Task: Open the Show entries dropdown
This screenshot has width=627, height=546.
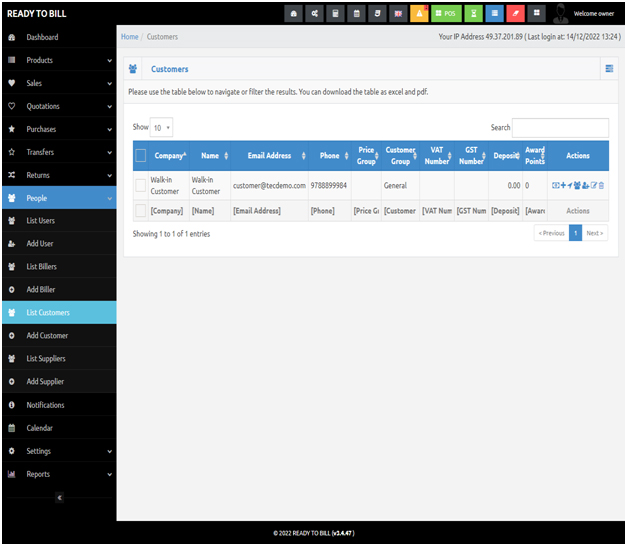Action: coord(161,128)
